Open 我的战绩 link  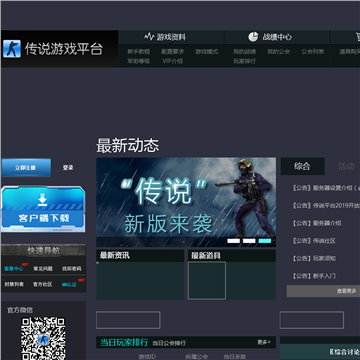245,52
